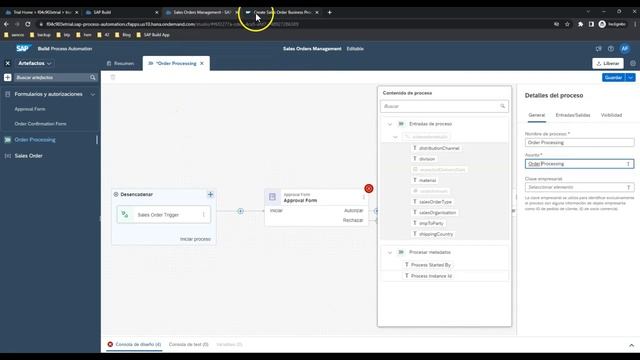The height and width of the screenshot is (360, 640).
Task: Open the Guardar dropdown arrow
Action: tap(631, 78)
